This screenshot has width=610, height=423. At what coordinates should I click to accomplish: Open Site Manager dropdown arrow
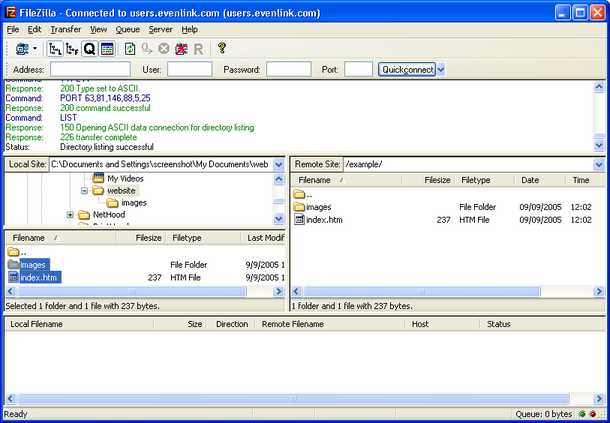pyautogui.click(x=35, y=49)
